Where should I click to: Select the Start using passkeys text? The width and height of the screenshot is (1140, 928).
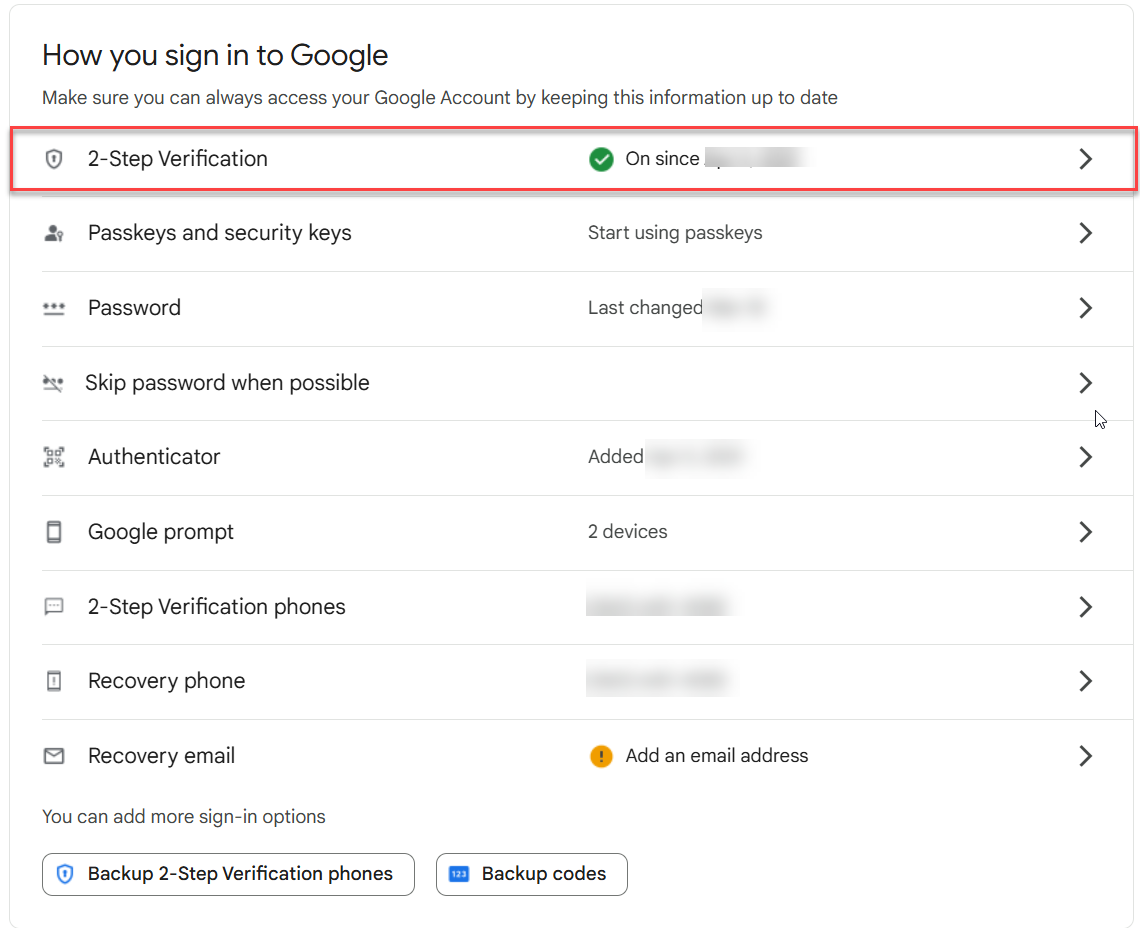point(675,233)
